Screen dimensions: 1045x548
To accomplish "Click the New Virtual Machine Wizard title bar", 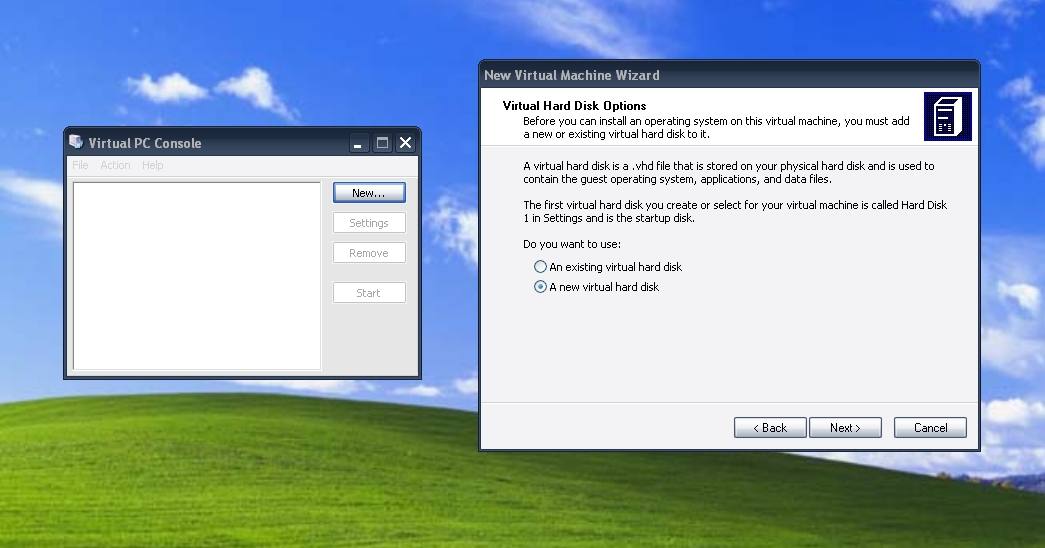I will (x=729, y=75).
